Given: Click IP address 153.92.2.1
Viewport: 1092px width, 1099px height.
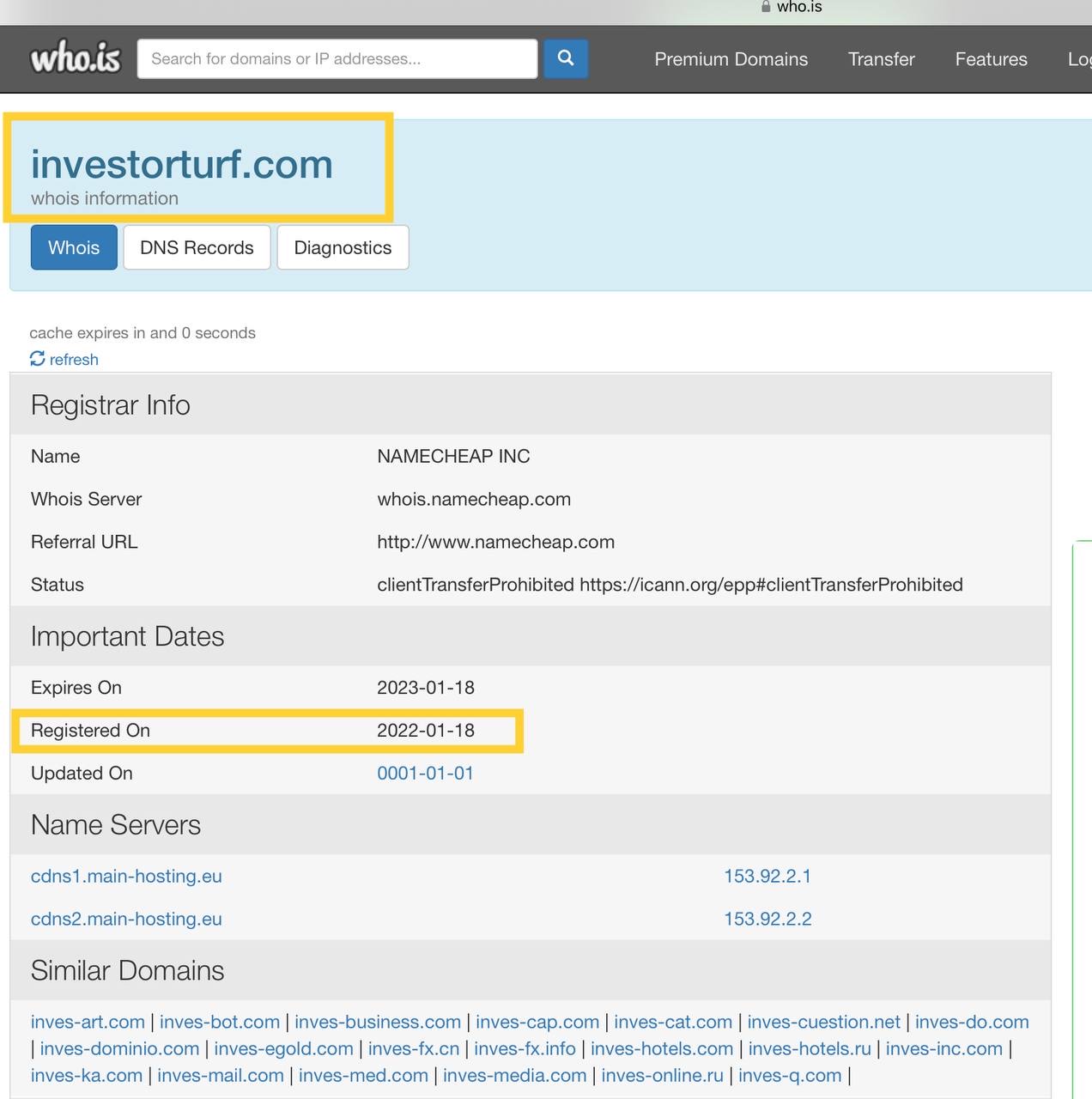Looking at the screenshot, I should pyautogui.click(x=767, y=876).
